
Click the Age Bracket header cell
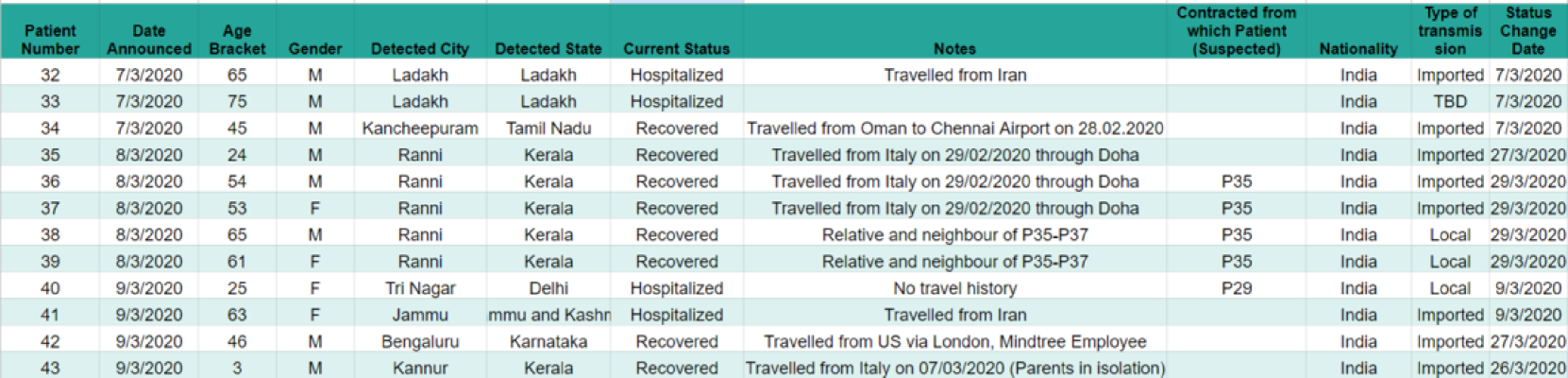237,39
